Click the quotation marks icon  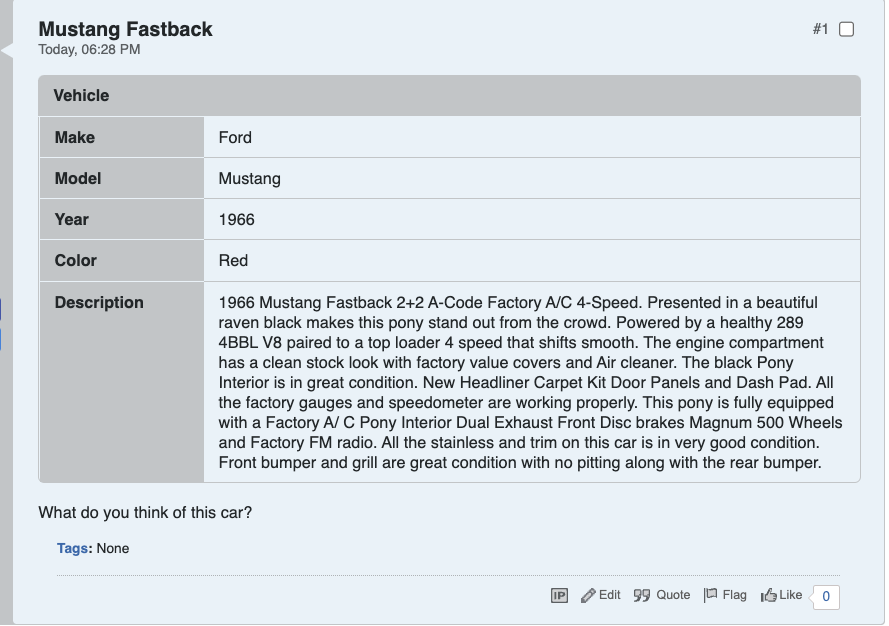(x=642, y=595)
